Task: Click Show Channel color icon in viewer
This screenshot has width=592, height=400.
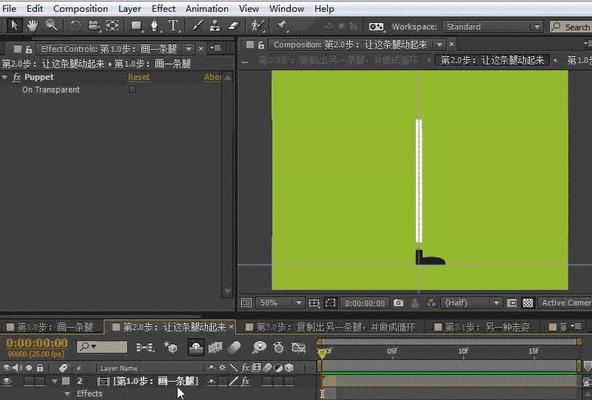Action: 431,303
